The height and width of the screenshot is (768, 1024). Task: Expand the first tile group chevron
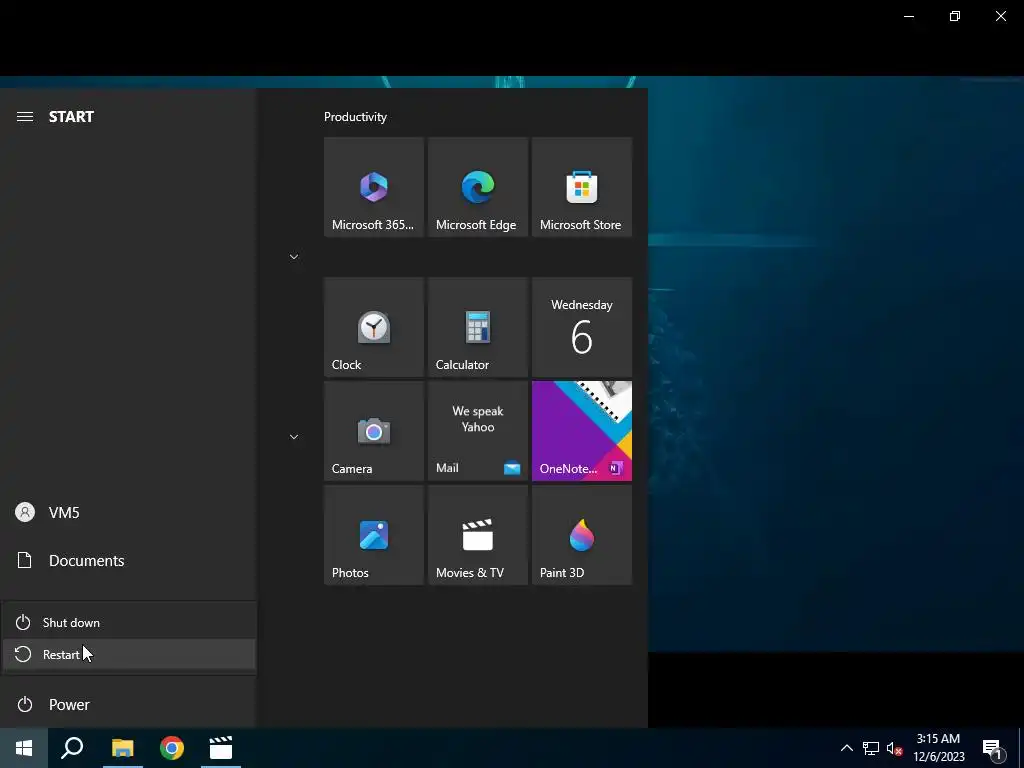294,257
